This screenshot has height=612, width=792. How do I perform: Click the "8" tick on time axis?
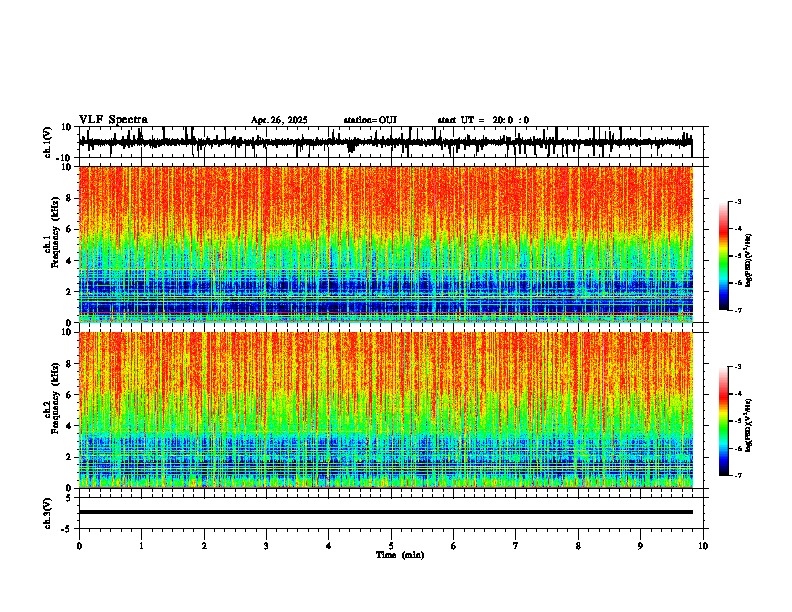(x=578, y=546)
